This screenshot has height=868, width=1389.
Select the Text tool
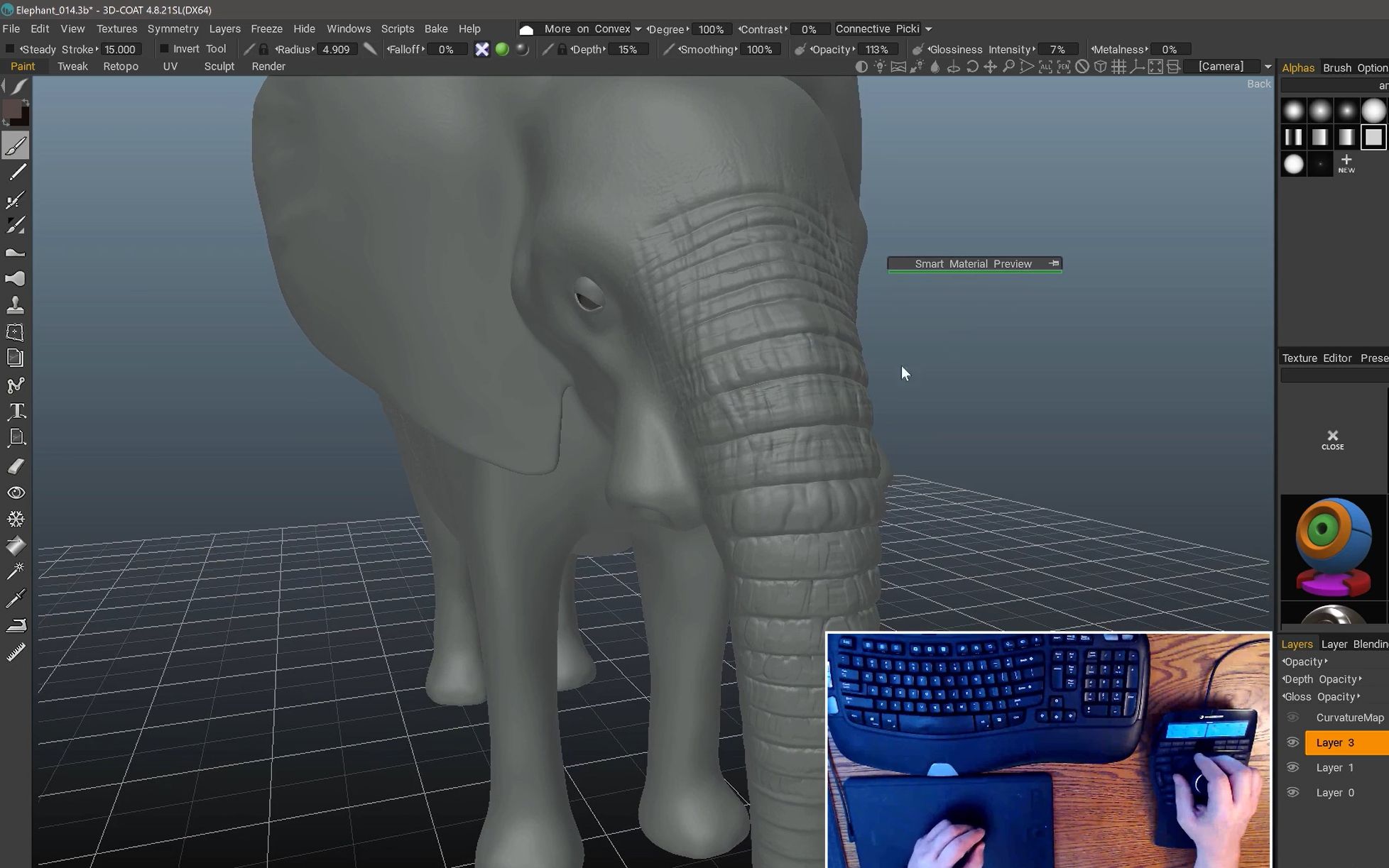[x=16, y=412]
